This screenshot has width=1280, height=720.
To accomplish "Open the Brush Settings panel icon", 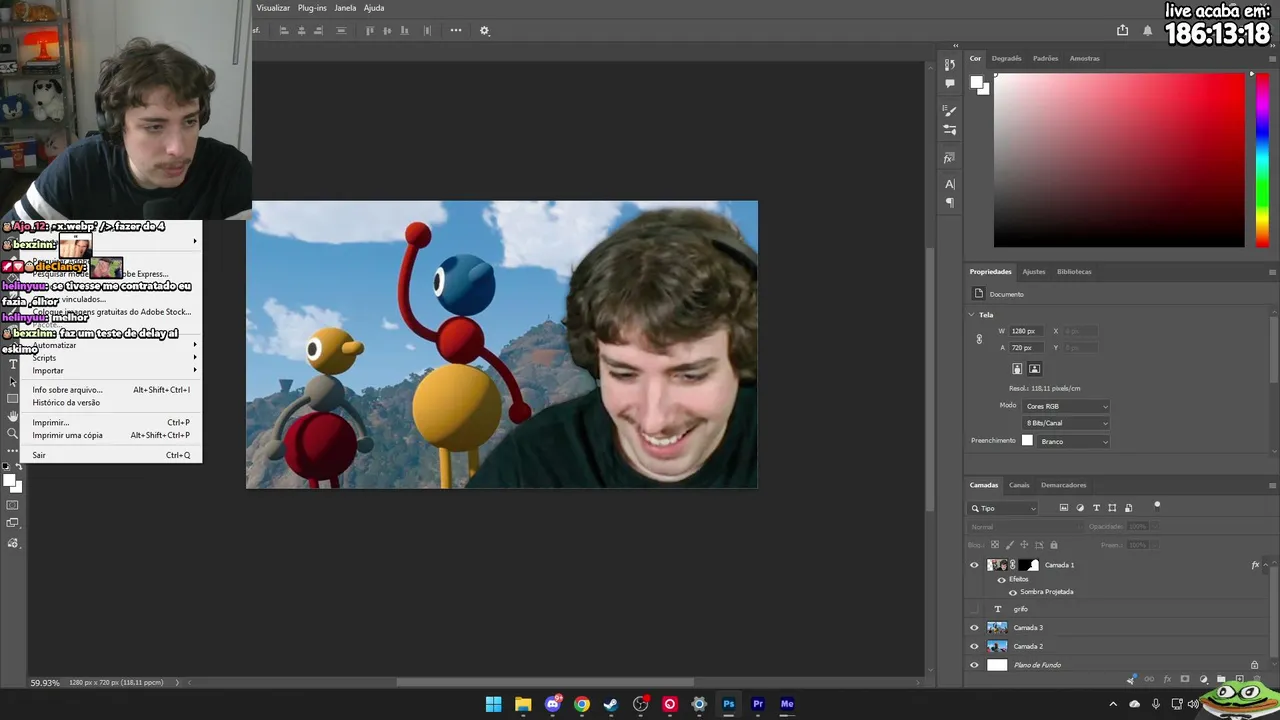I will [x=950, y=111].
